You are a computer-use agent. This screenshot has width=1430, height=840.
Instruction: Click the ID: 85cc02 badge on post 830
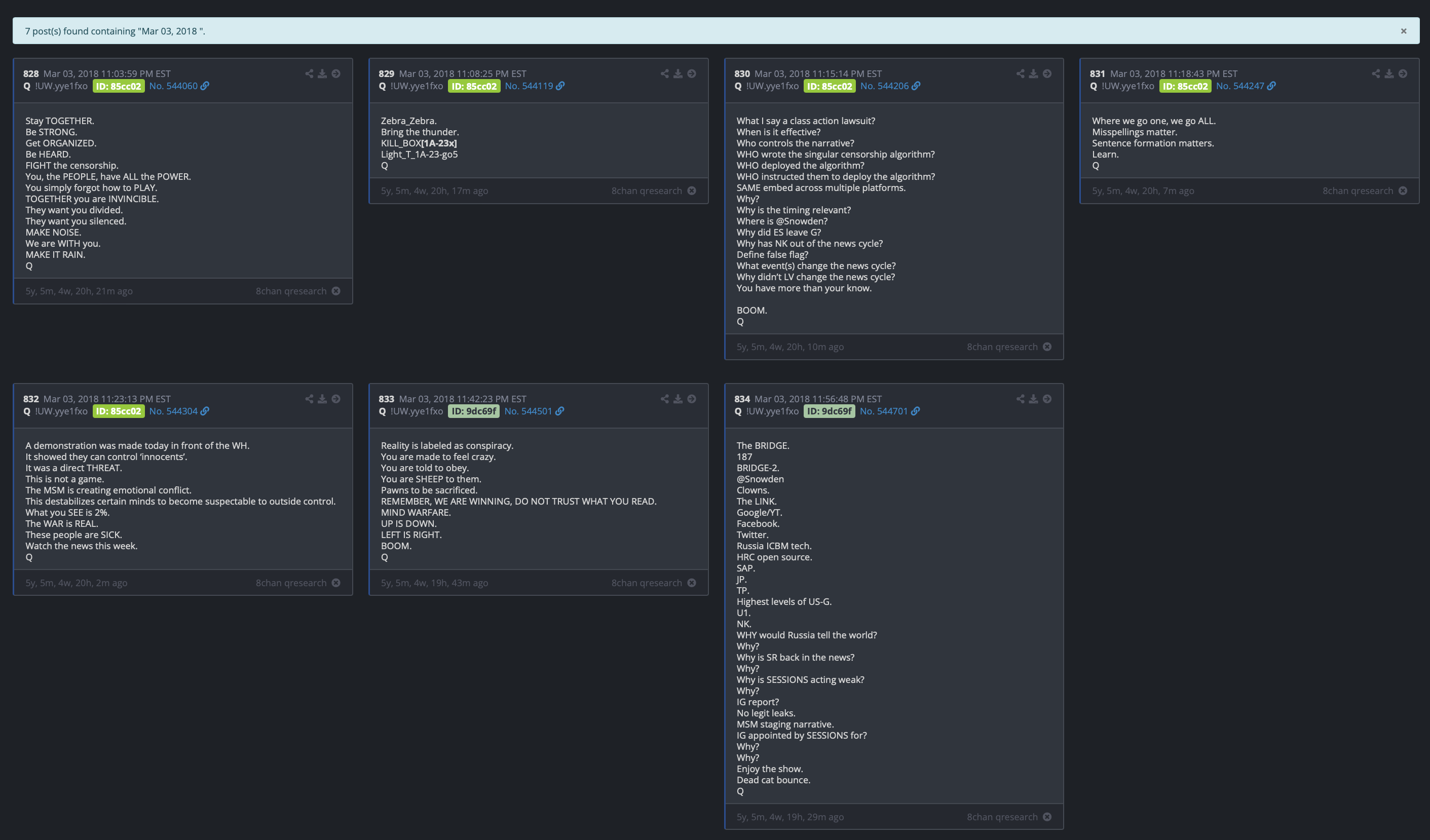830,86
